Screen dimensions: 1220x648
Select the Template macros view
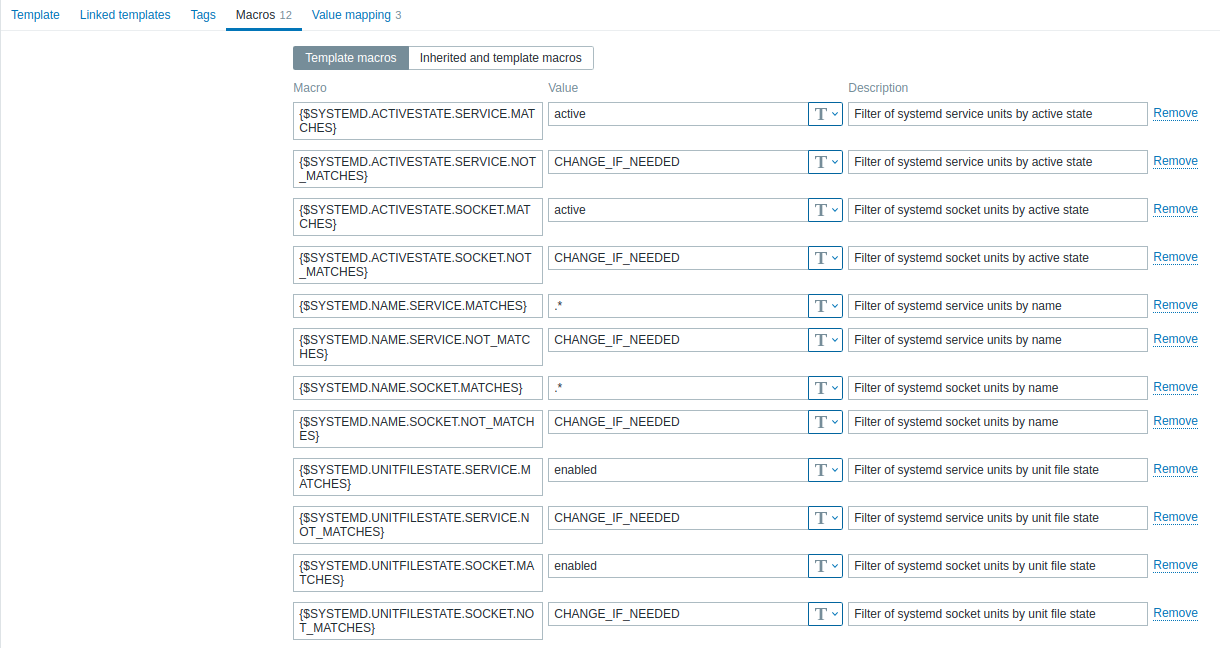[x=350, y=58]
